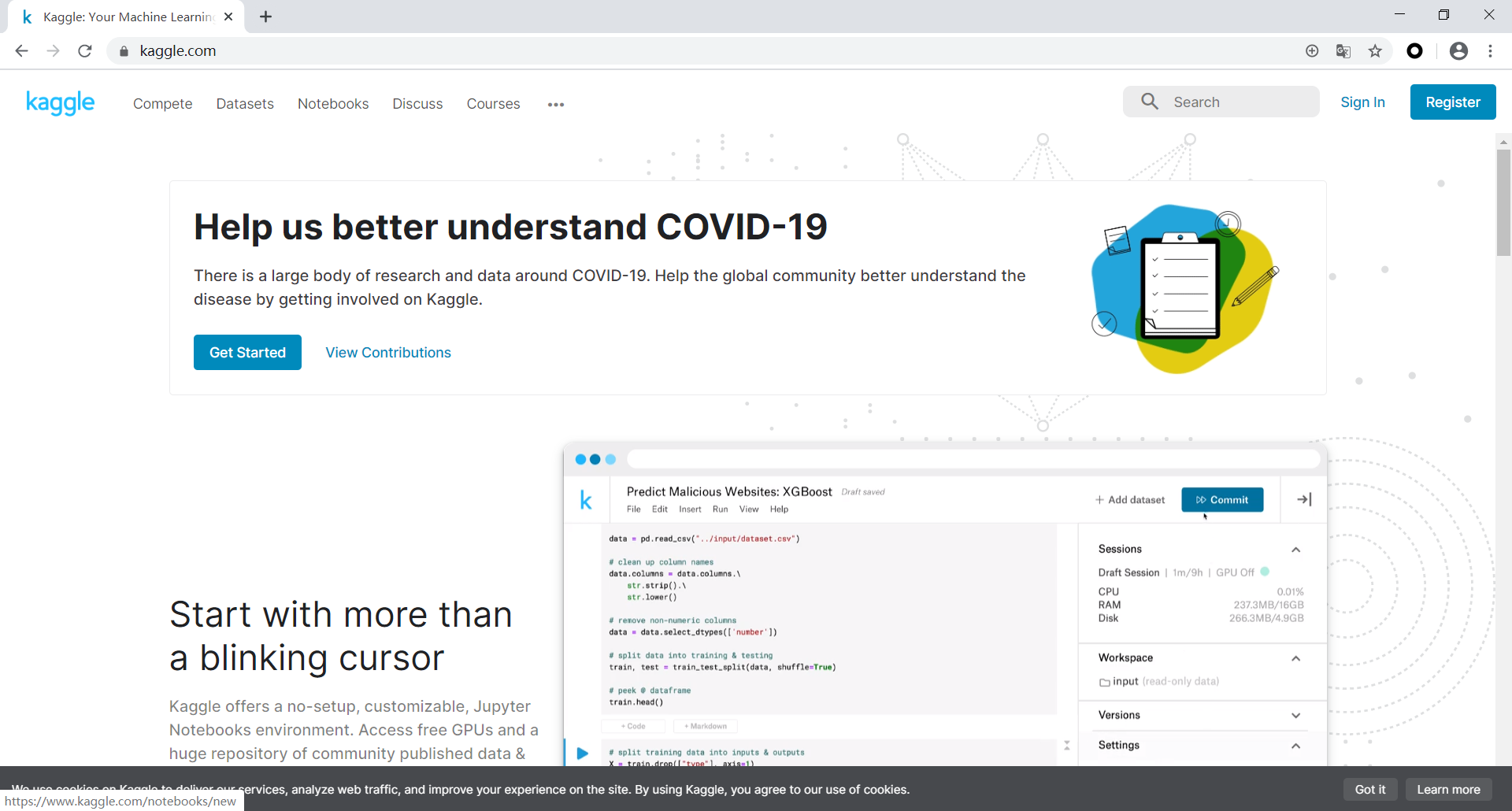
Task: Click the View menu in notebook preview
Action: click(x=749, y=509)
